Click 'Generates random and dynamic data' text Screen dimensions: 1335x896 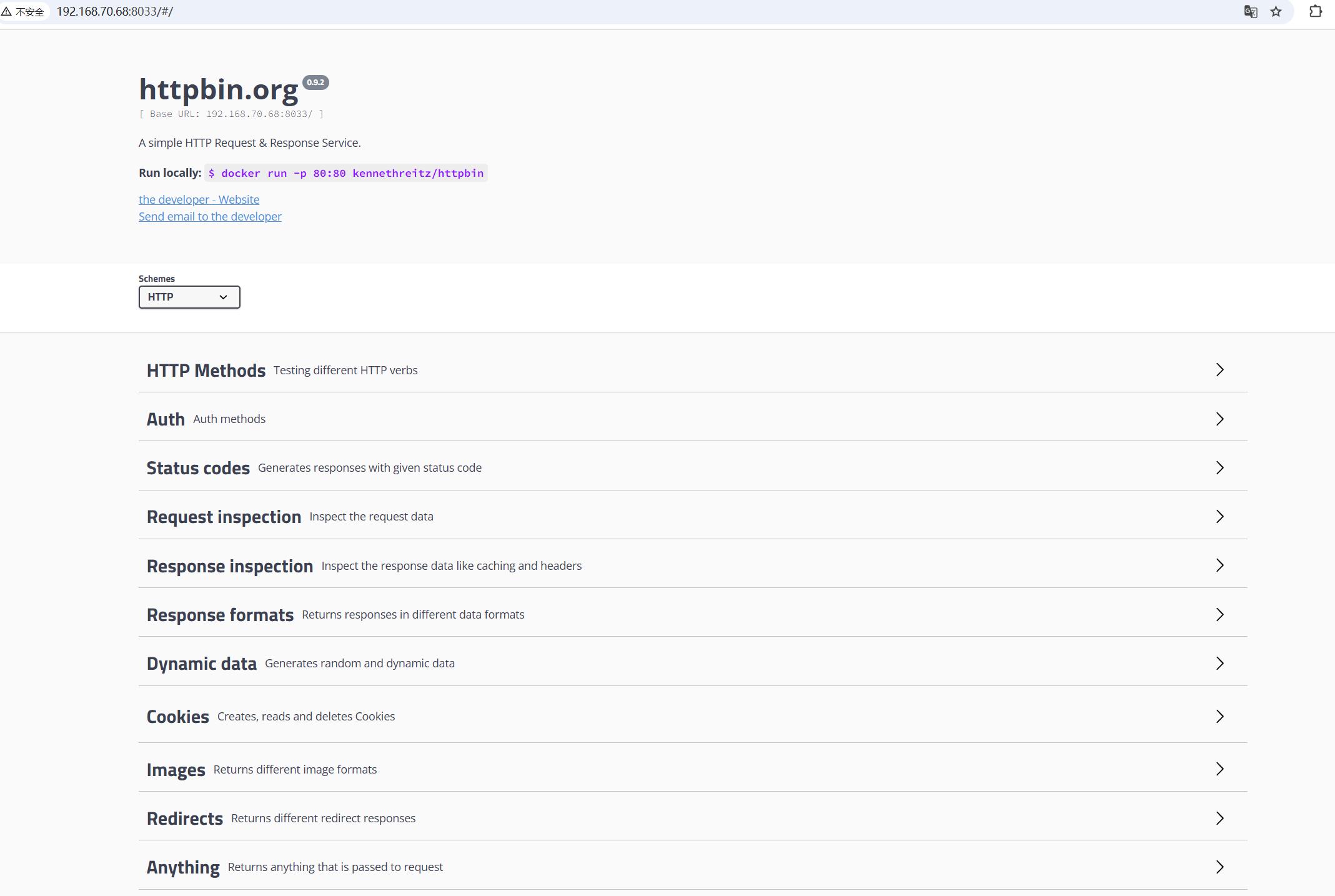[360, 663]
